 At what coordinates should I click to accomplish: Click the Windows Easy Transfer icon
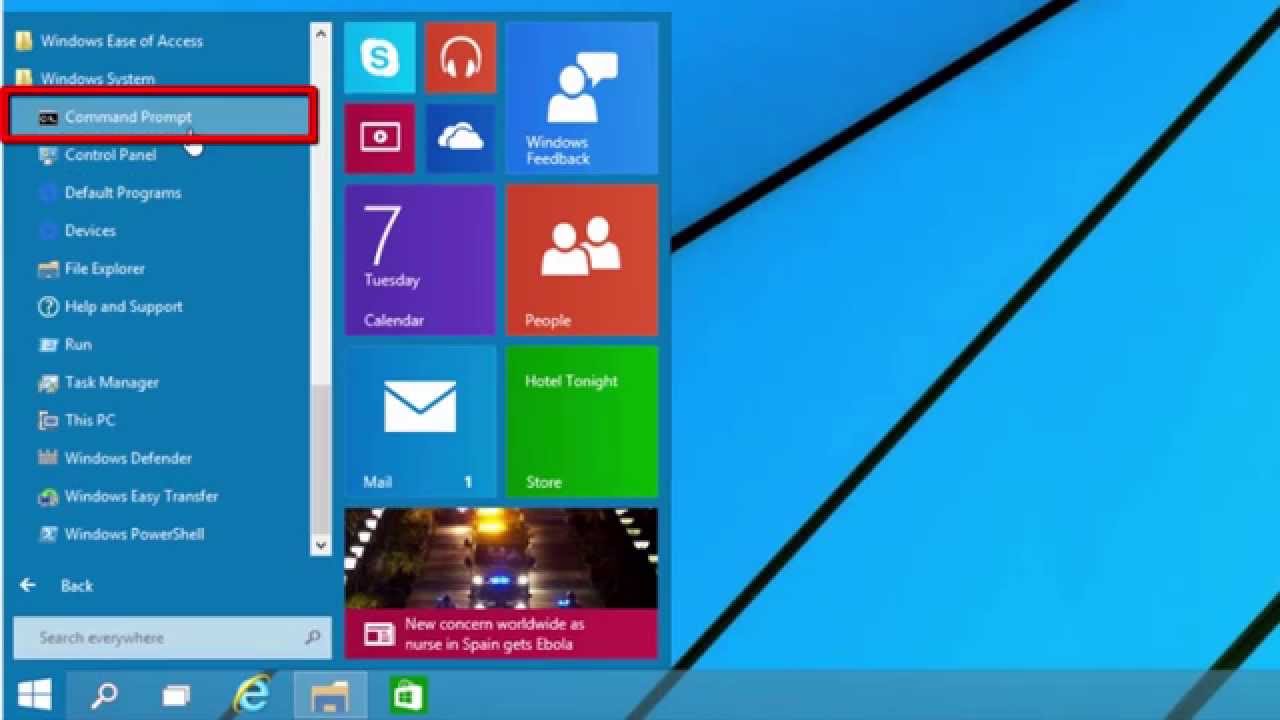pos(48,496)
